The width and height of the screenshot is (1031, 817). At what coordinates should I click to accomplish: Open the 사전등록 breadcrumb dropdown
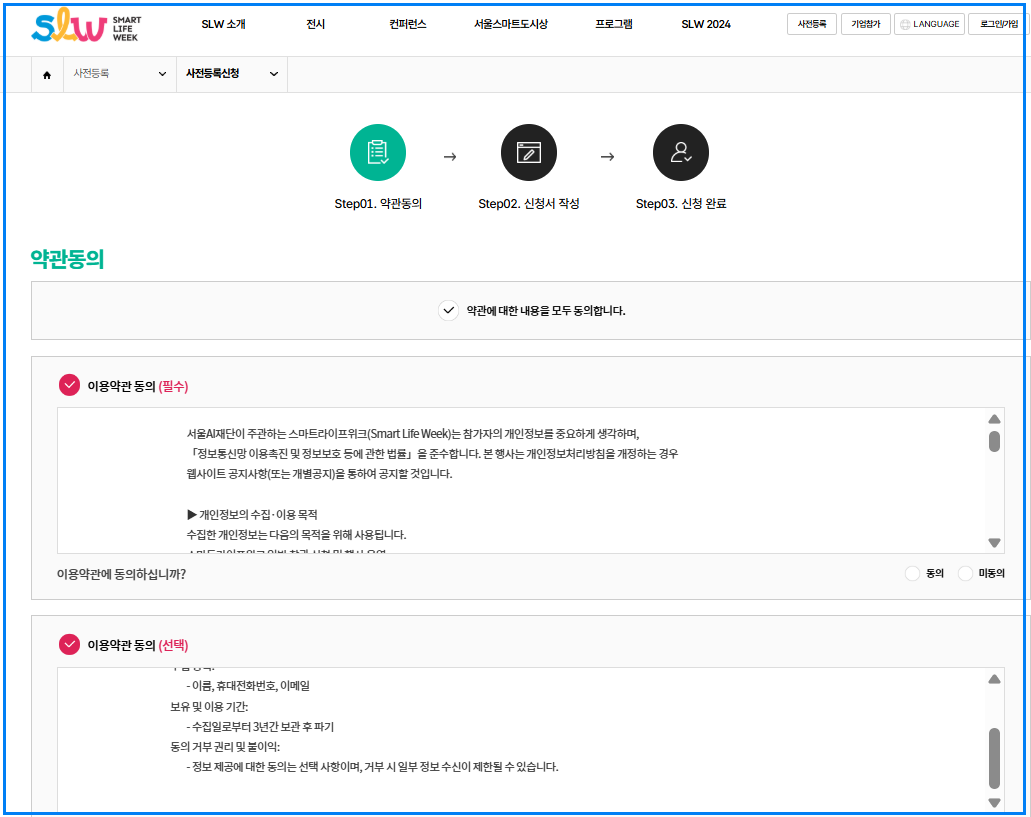(x=119, y=74)
